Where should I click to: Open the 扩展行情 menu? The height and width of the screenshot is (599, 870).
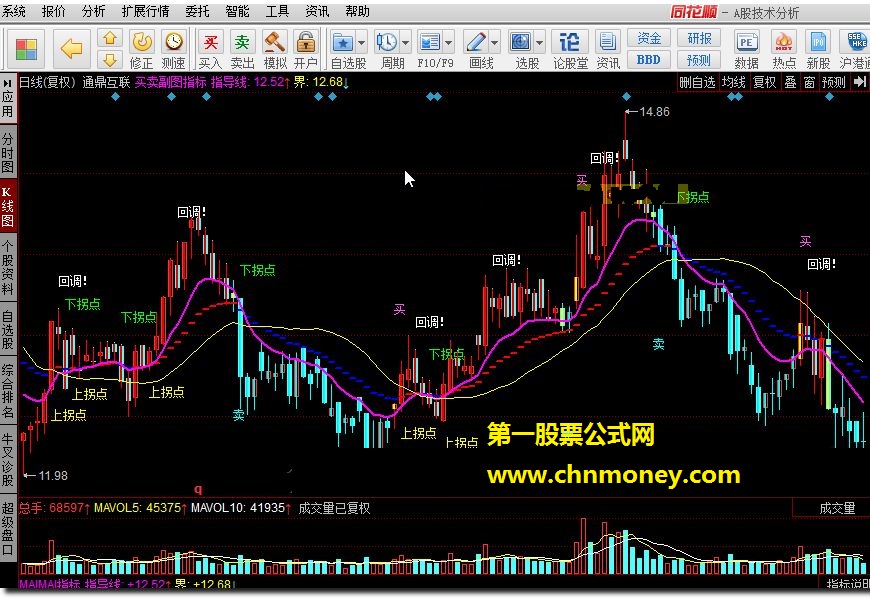coord(145,11)
